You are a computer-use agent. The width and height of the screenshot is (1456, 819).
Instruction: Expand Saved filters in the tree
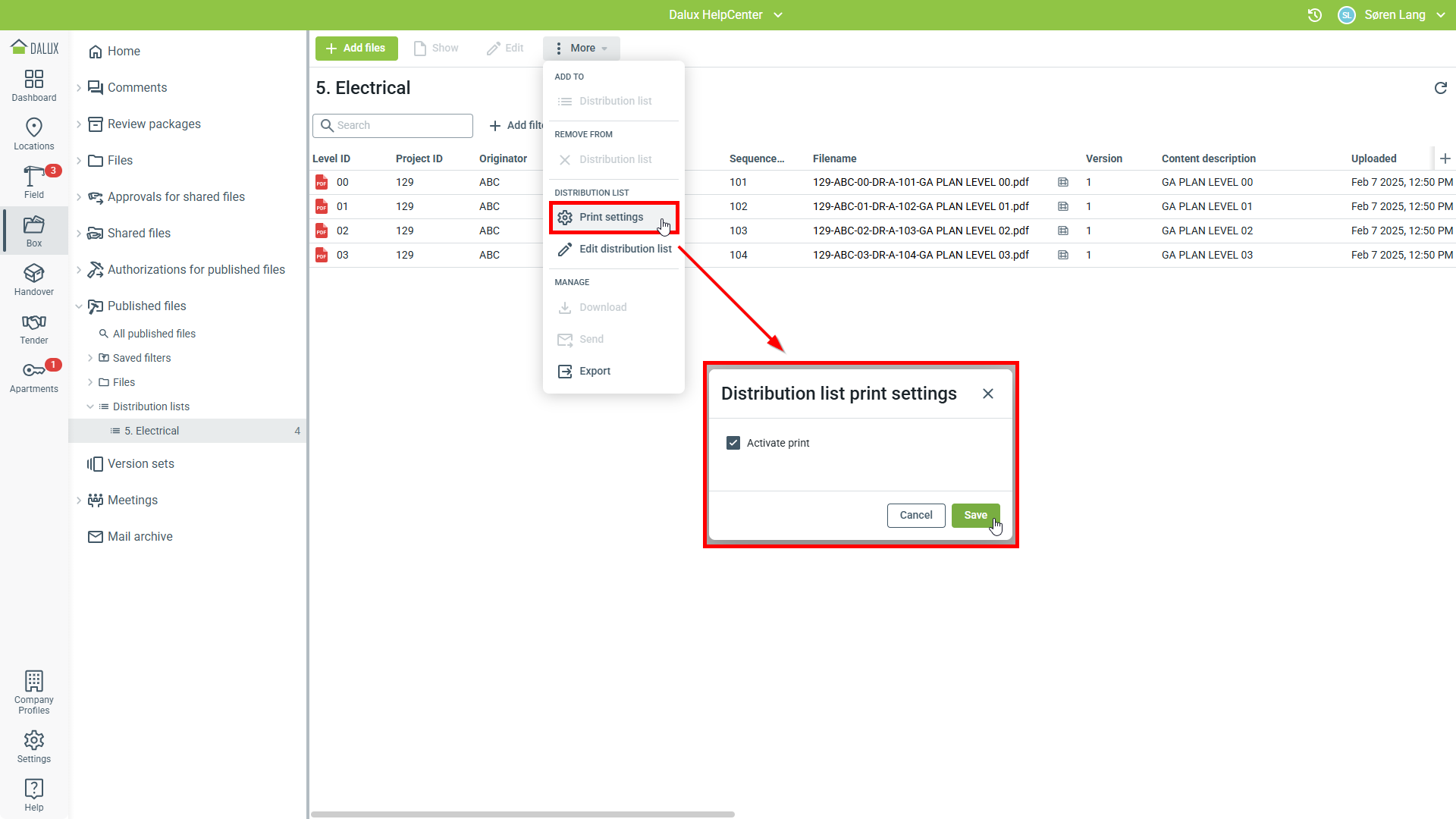point(90,358)
